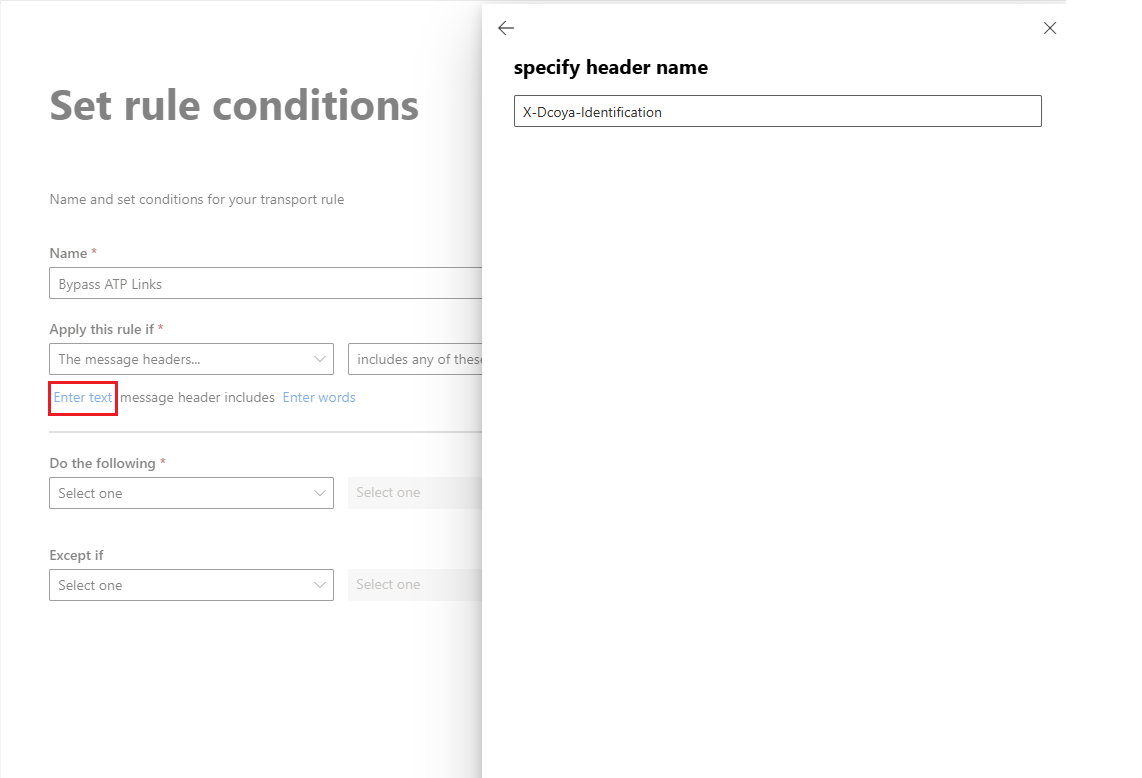Expand 'The message headers...' condition dropdown
This screenshot has width=1142, height=778.
(192, 359)
